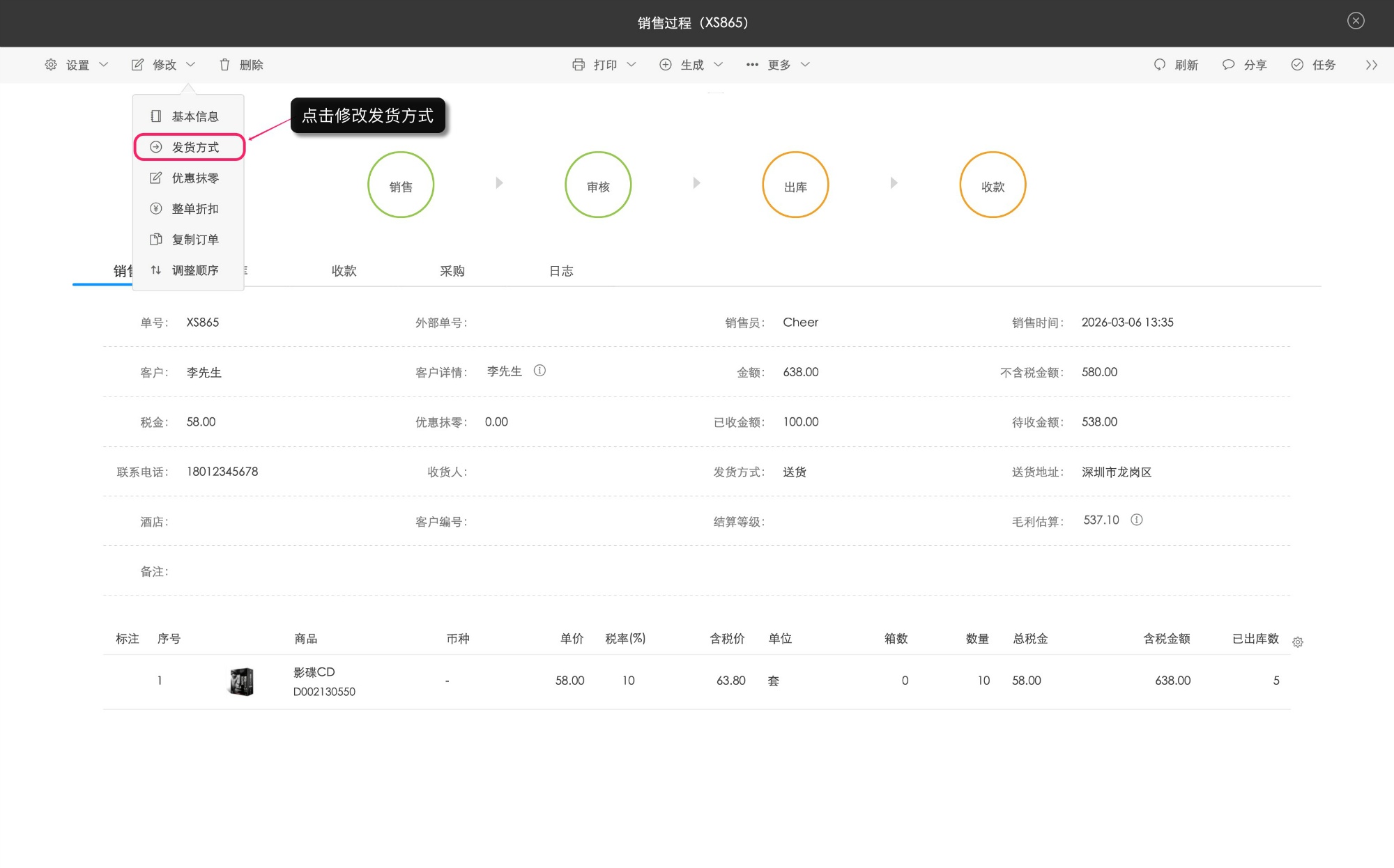Expand the 生成 dropdown
Screen dimensions: 1394x868
click(691, 65)
